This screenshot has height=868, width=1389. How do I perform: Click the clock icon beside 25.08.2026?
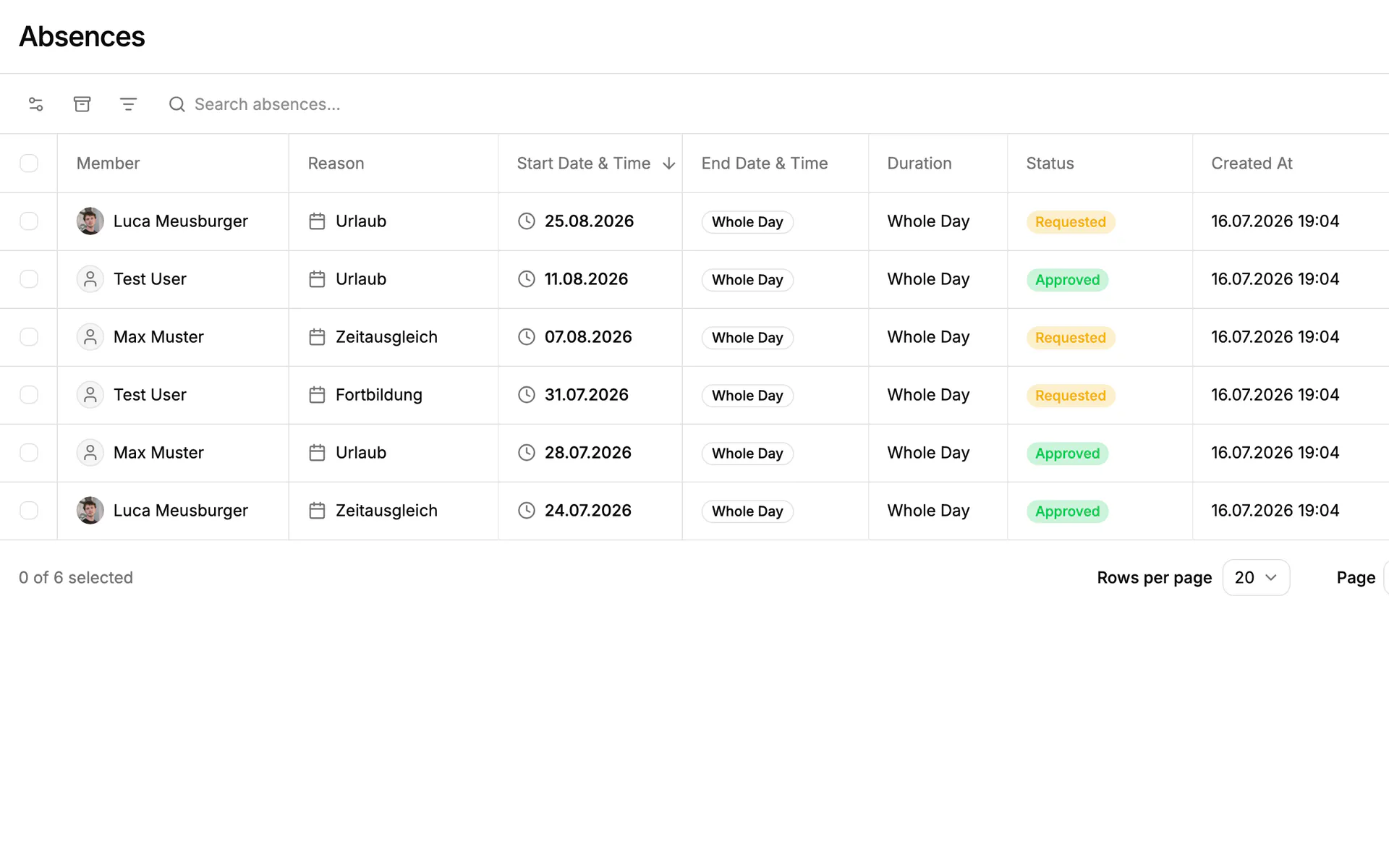coord(527,221)
